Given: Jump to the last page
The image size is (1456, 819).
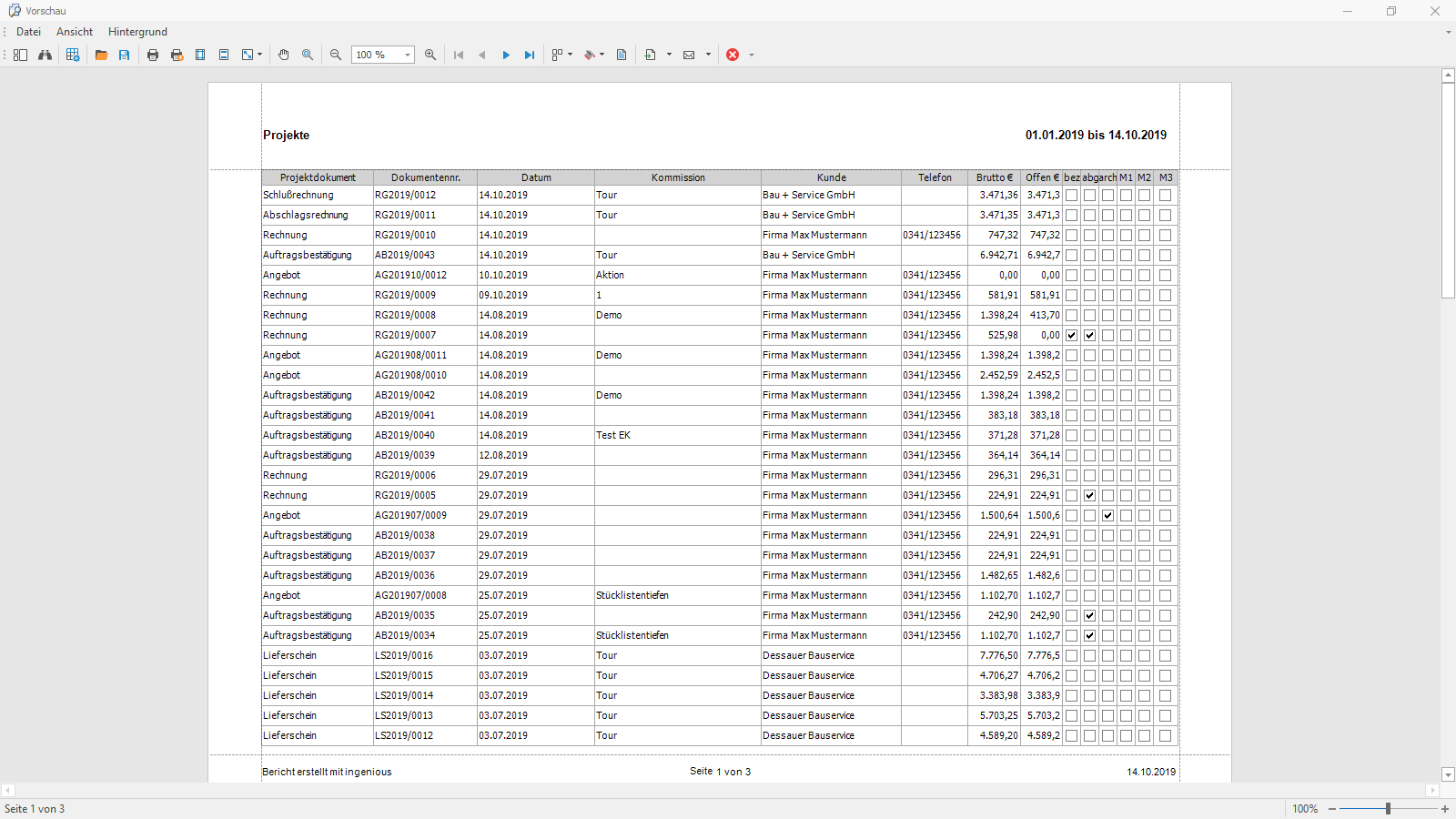Looking at the screenshot, I should 530,55.
